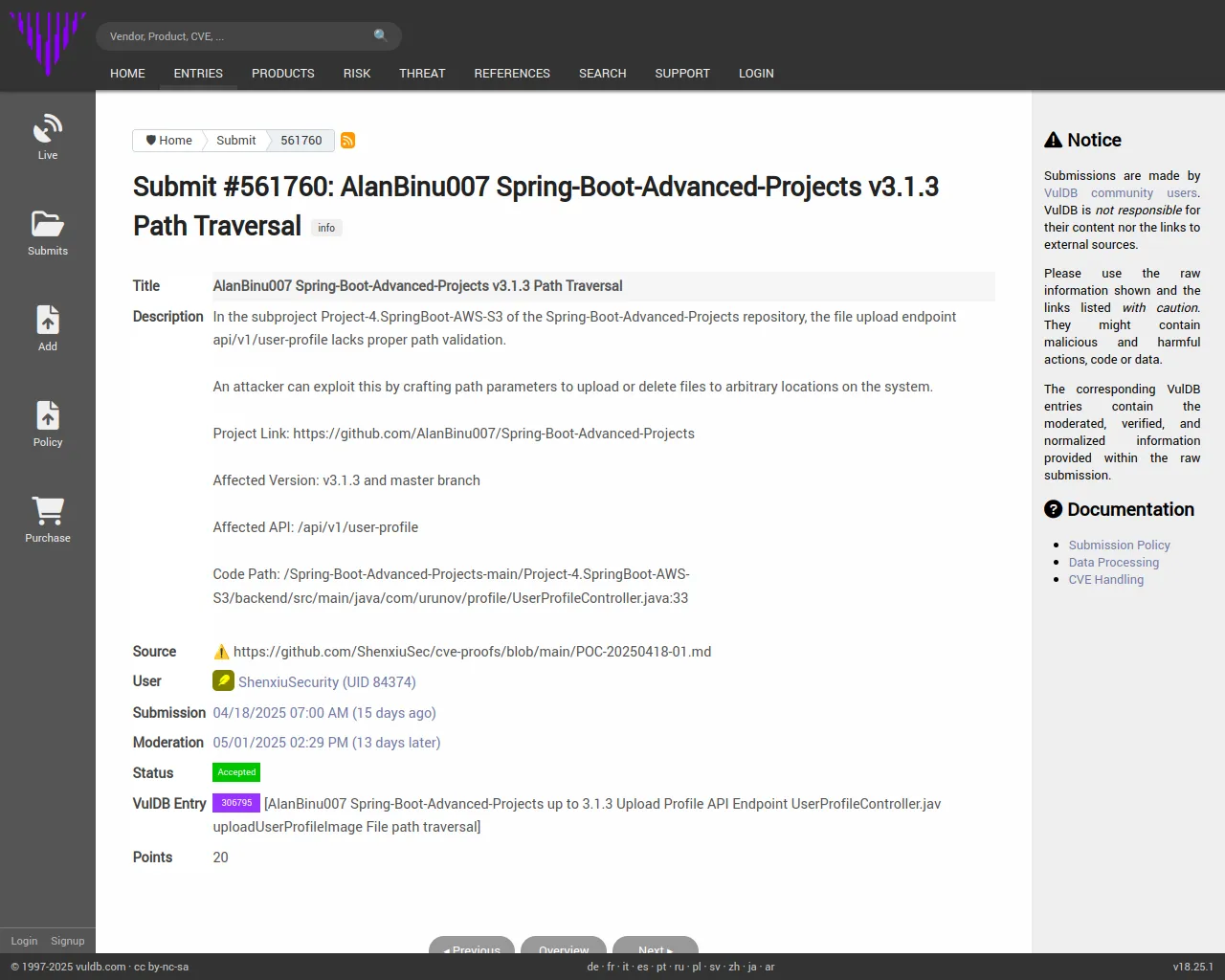Click the Submit breadcrumb
The height and width of the screenshot is (980, 1225).
[x=235, y=141]
